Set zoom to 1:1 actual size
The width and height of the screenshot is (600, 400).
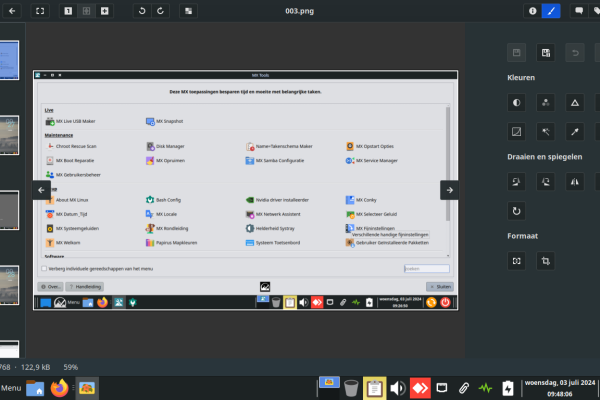[x=69, y=11]
